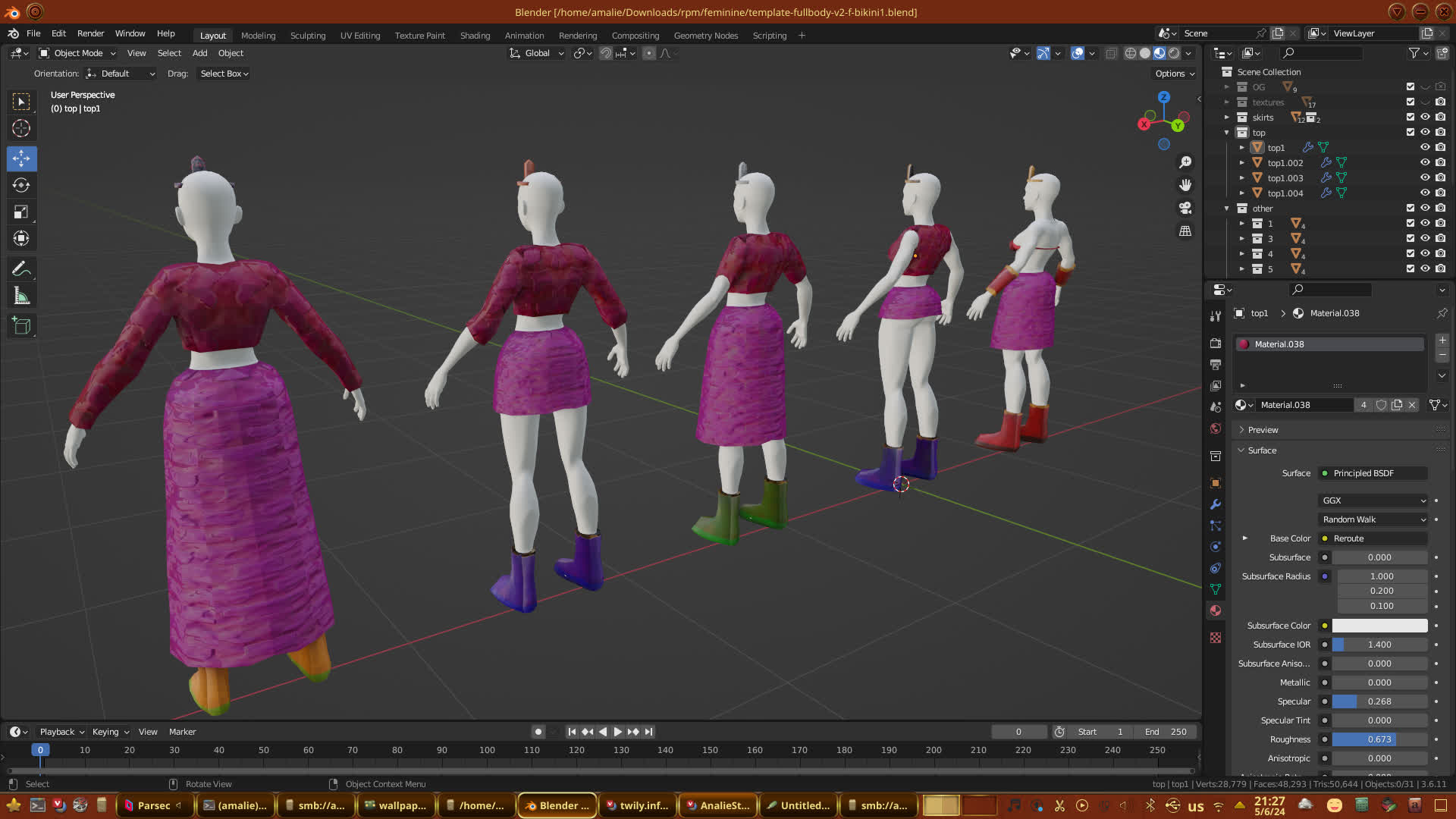Click the Options button in viewport header
This screenshot has width=1456, height=819.
(x=1175, y=74)
